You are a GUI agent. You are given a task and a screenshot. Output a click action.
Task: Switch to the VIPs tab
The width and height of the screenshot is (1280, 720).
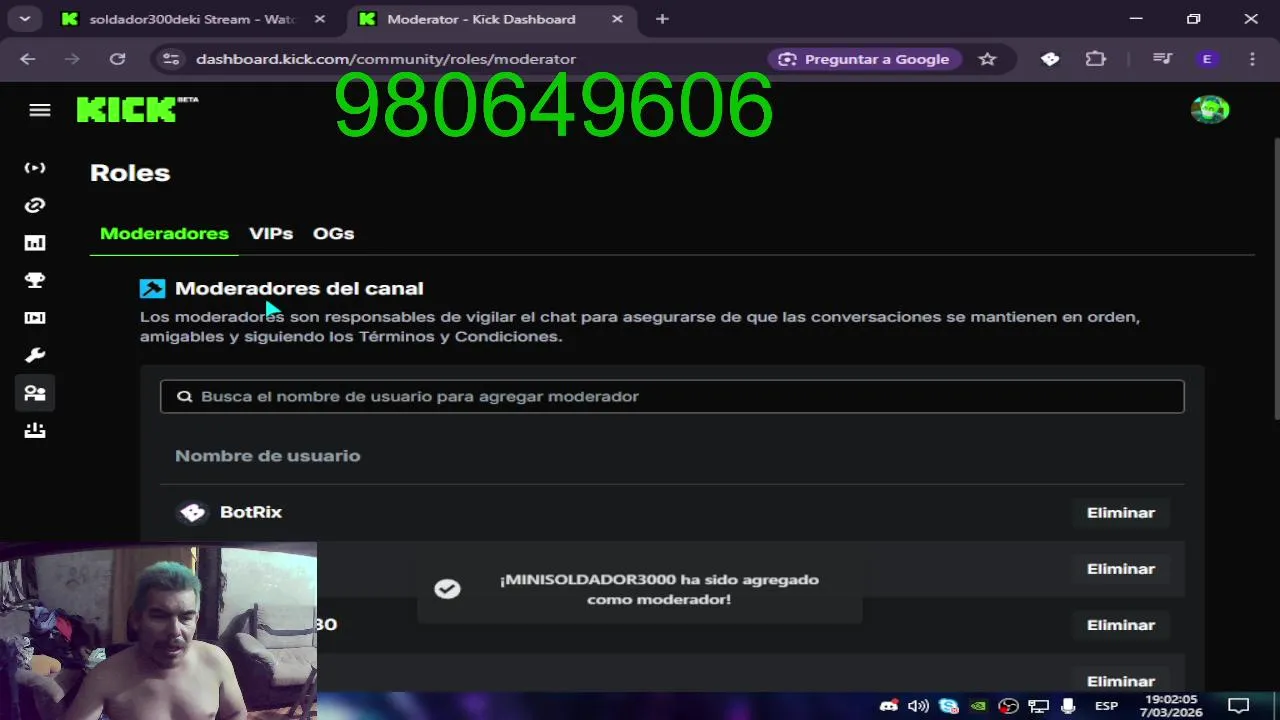point(271,233)
